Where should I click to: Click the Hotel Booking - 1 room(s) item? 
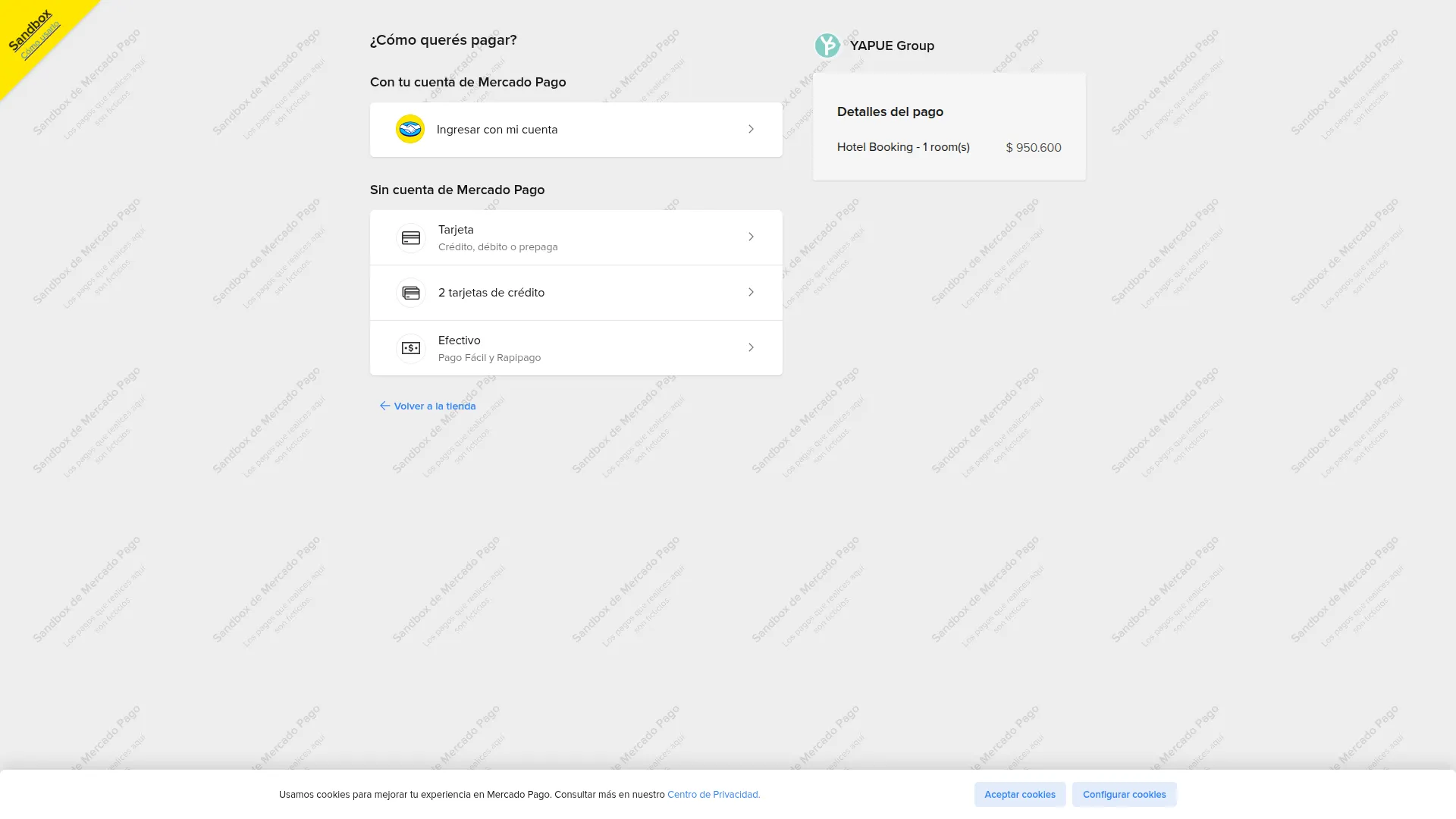coord(903,147)
